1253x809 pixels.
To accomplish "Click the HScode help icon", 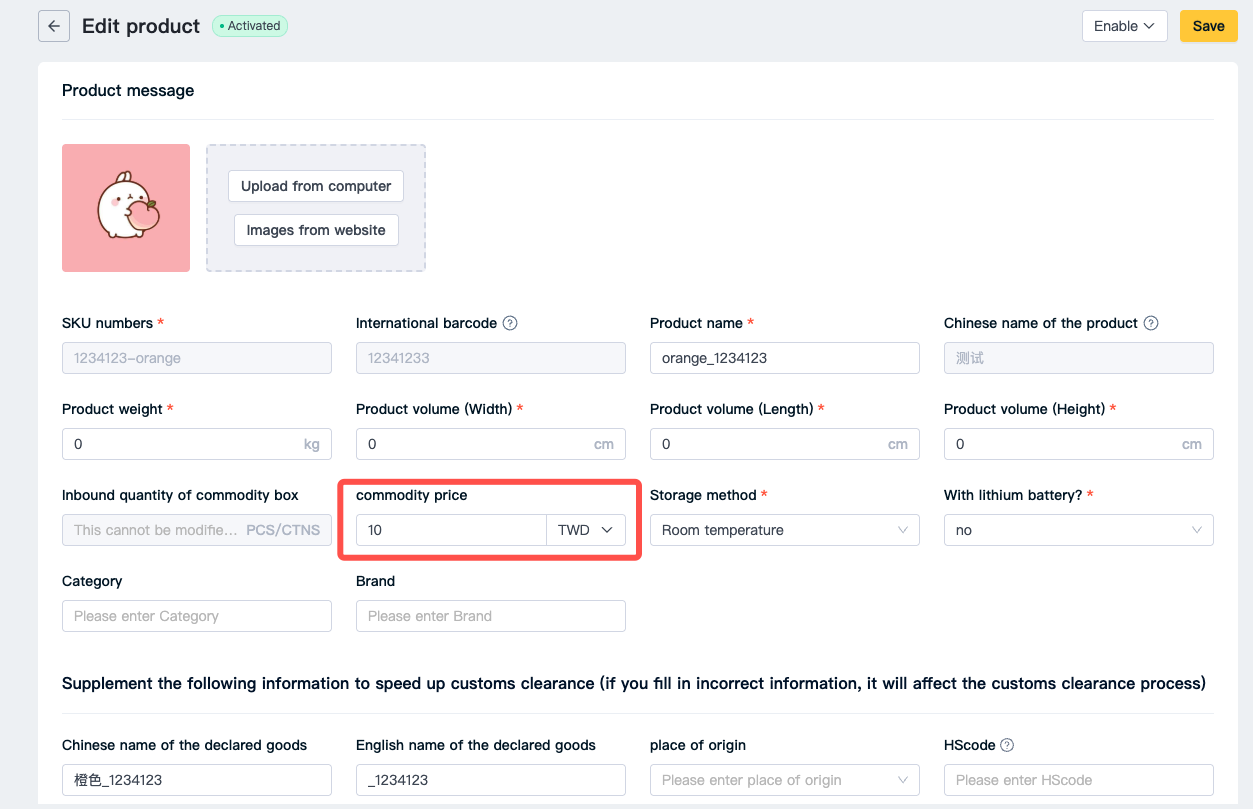I will 1007,745.
